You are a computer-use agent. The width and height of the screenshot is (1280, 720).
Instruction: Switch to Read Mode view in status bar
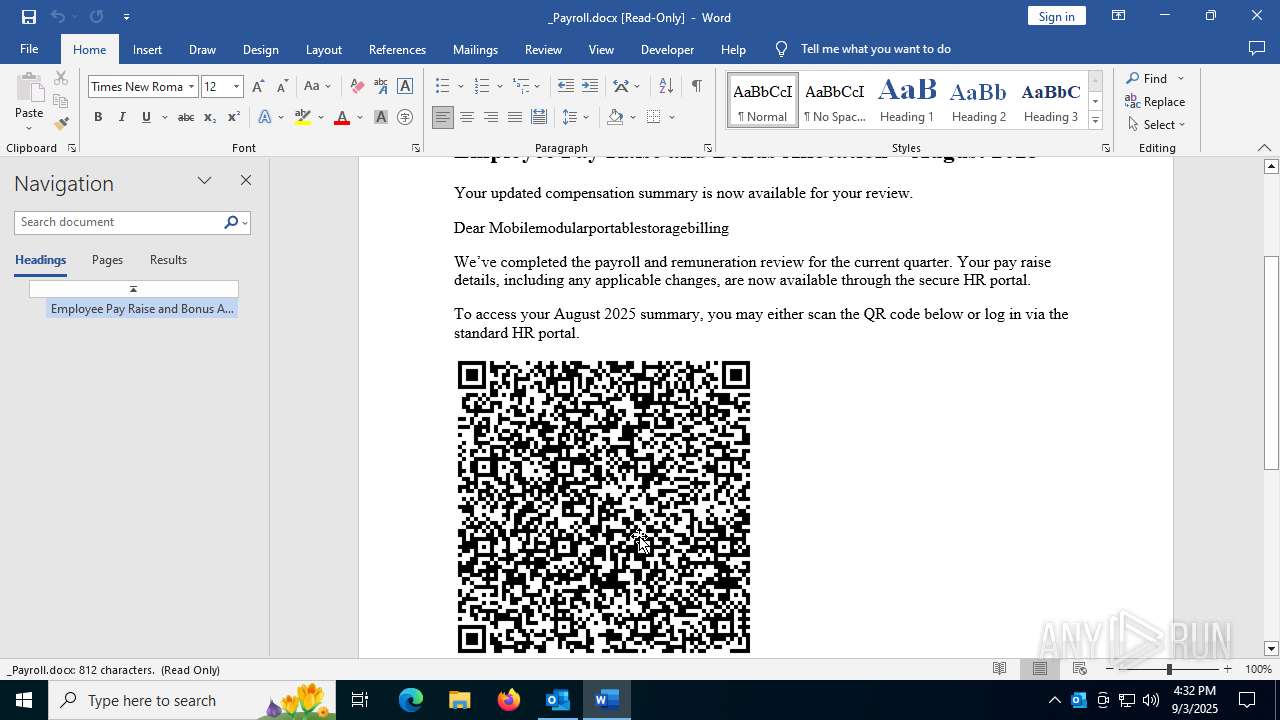click(x=999, y=669)
